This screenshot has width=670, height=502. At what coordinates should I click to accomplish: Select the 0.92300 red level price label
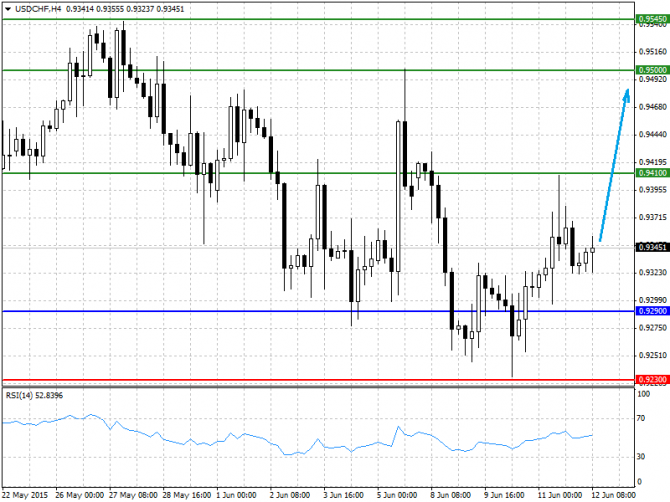point(652,379)
